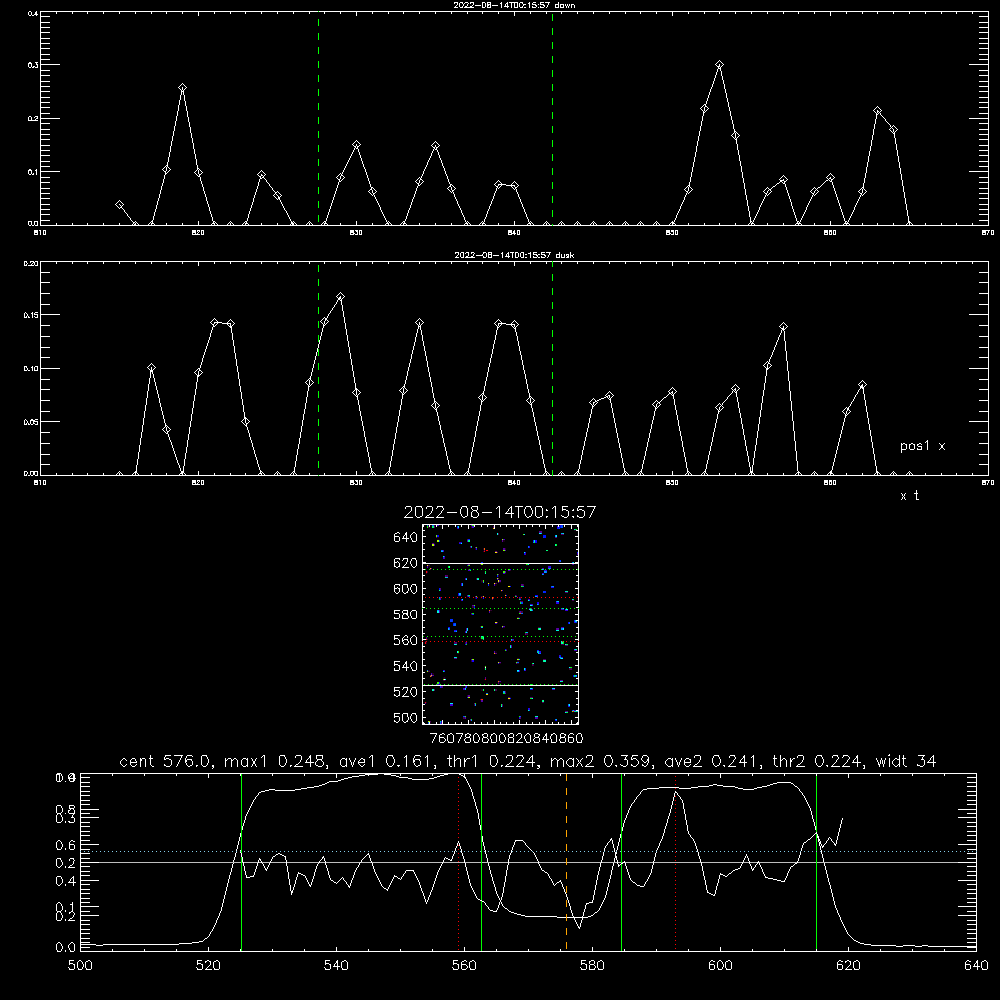
Task: Click the y-axis label '640' beside scatter image
Action: [406, 537]
